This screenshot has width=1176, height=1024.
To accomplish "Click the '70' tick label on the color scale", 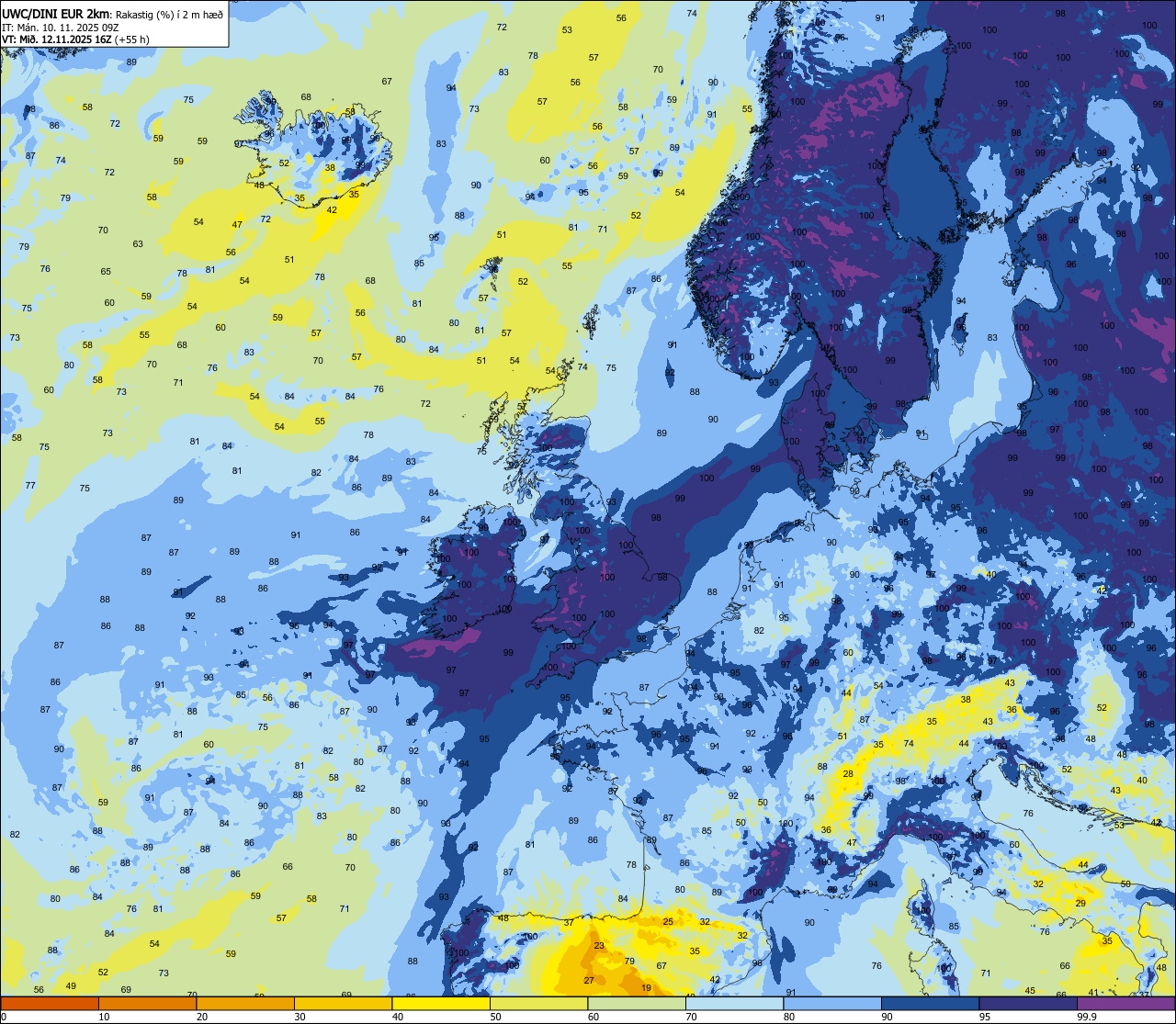I will point(691,1017).
